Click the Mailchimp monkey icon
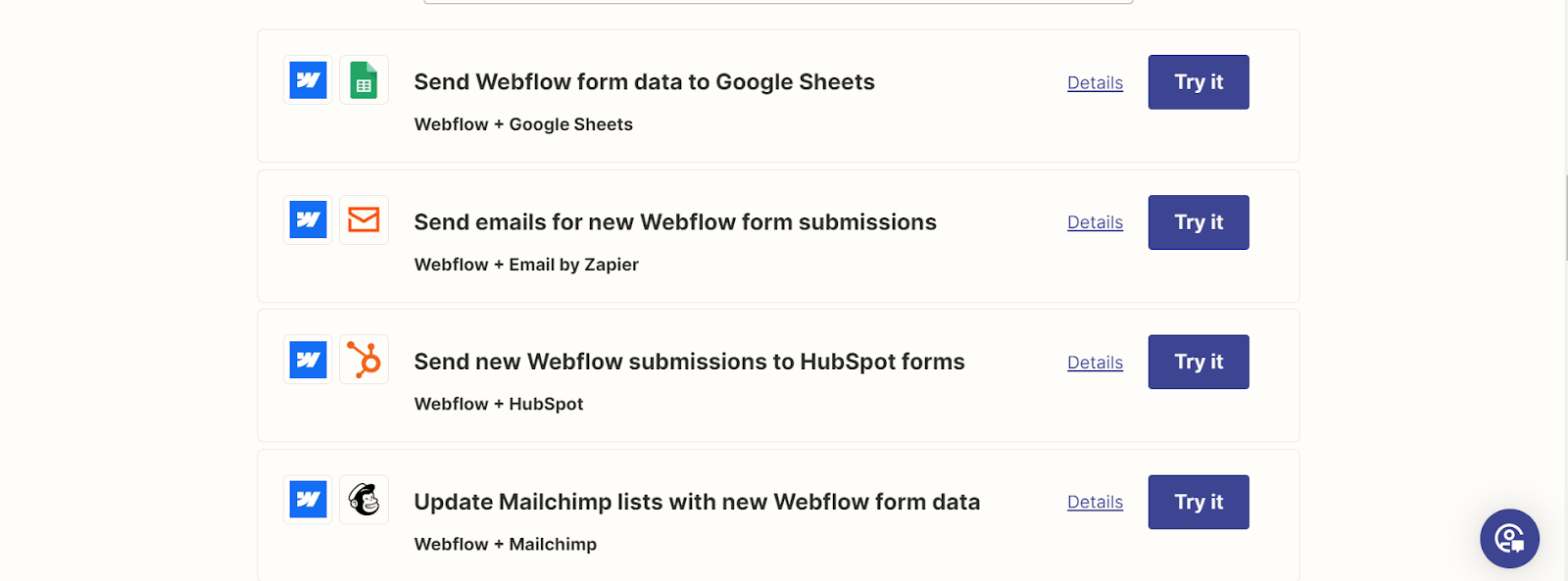The width and height of the screenshot is (1568, 581). tap(364, 500)
